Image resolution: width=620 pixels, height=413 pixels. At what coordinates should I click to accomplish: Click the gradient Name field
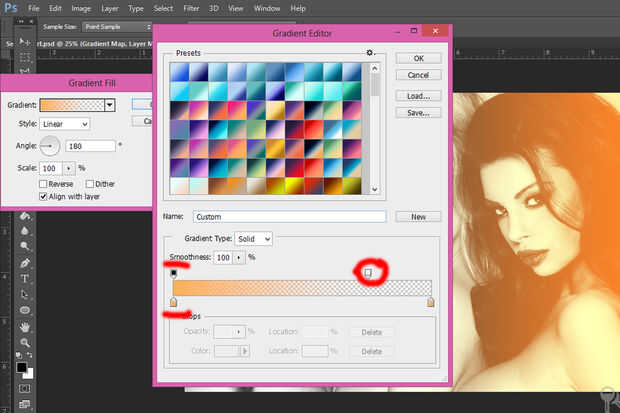pyautogui.click(x=289, y=217)
